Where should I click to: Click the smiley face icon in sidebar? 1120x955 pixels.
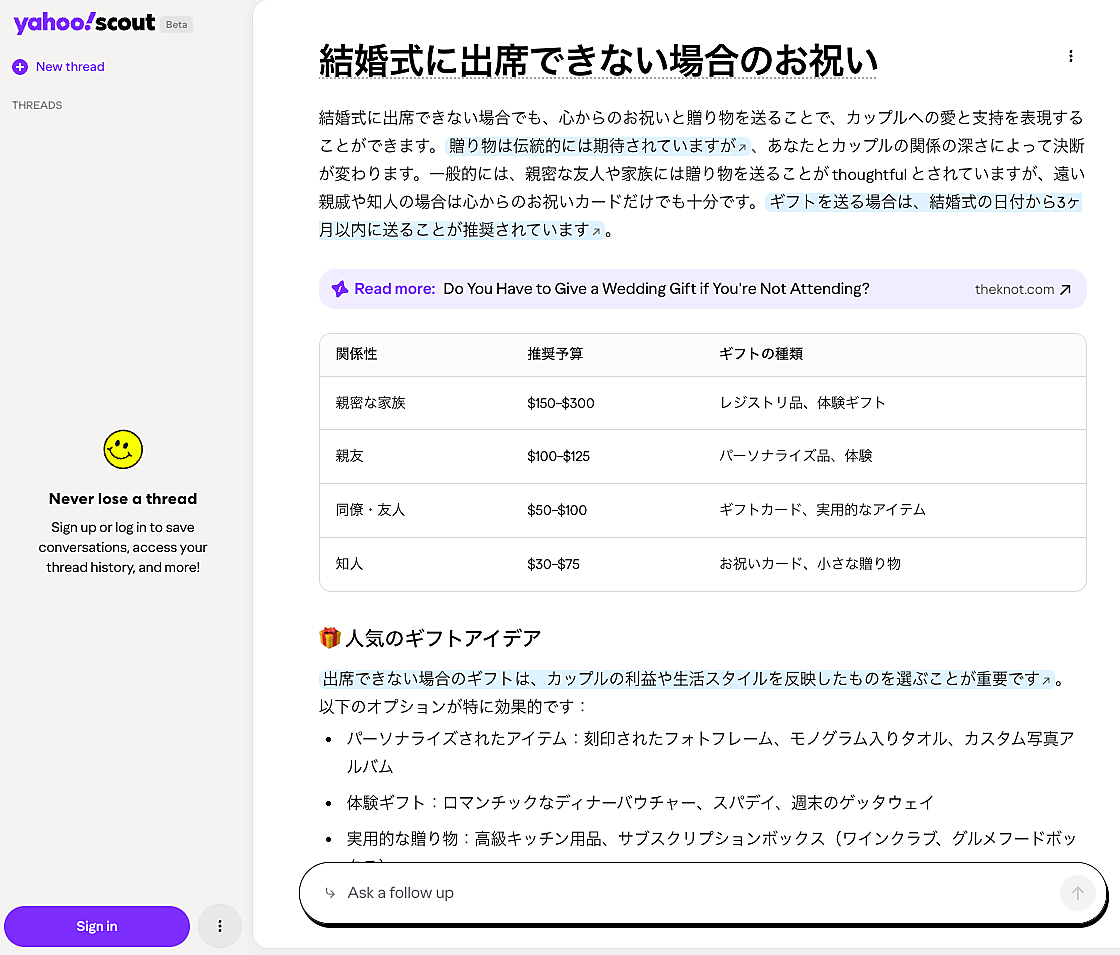click(x=123, y=450)
